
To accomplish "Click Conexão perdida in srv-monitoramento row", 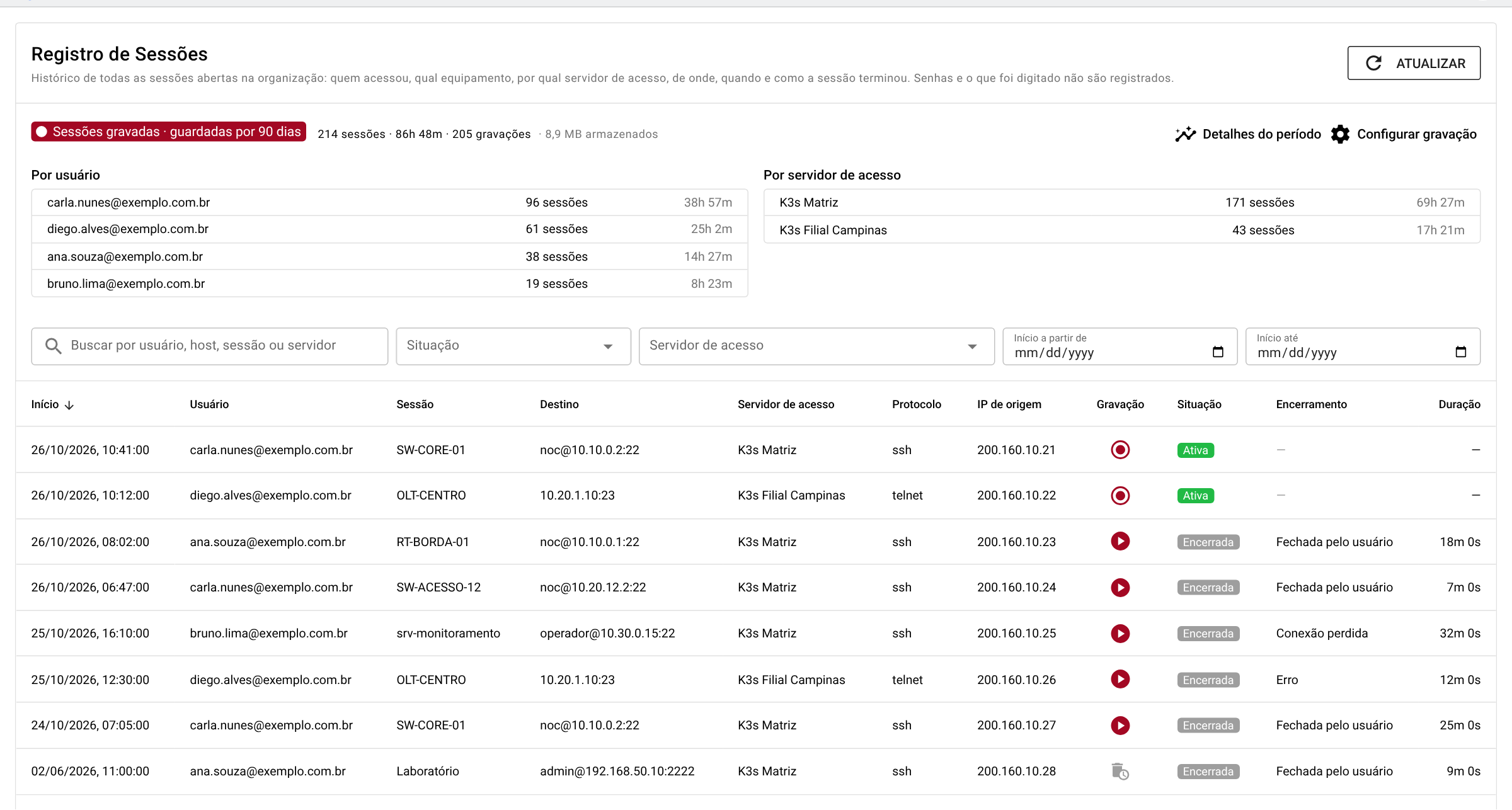I will [1322, 633].
